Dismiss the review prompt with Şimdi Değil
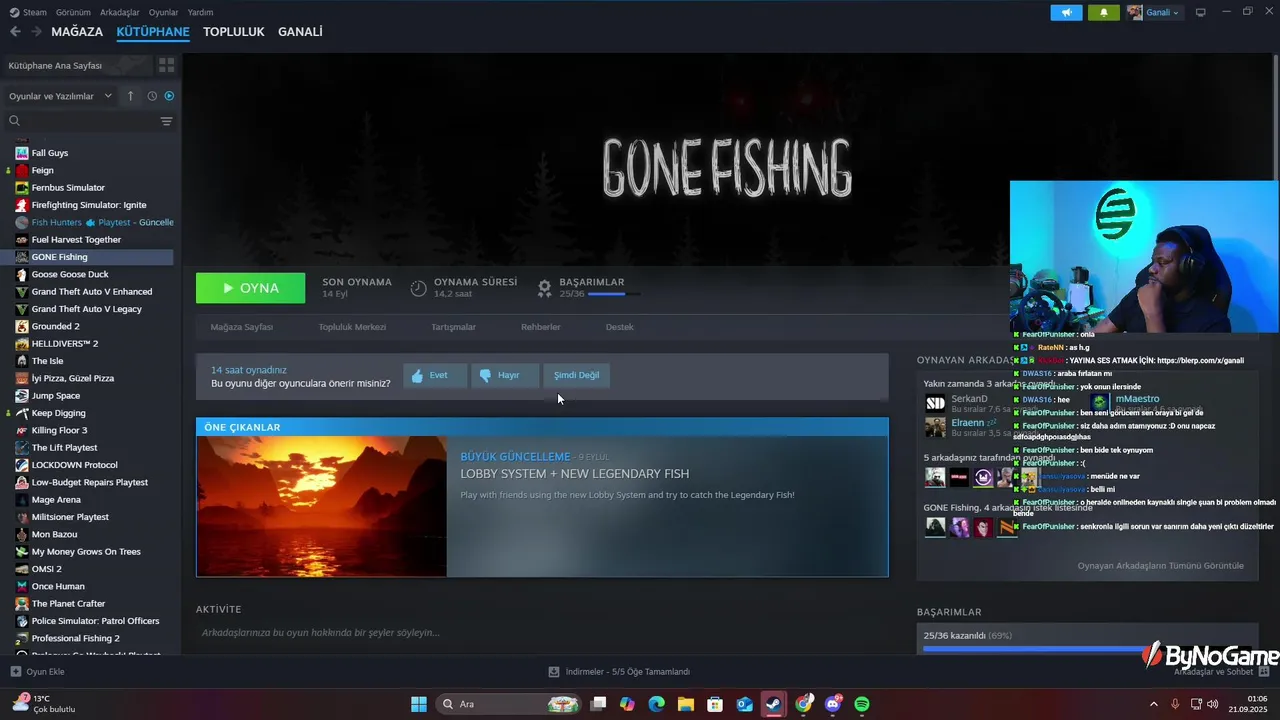 tap(577, 375)
